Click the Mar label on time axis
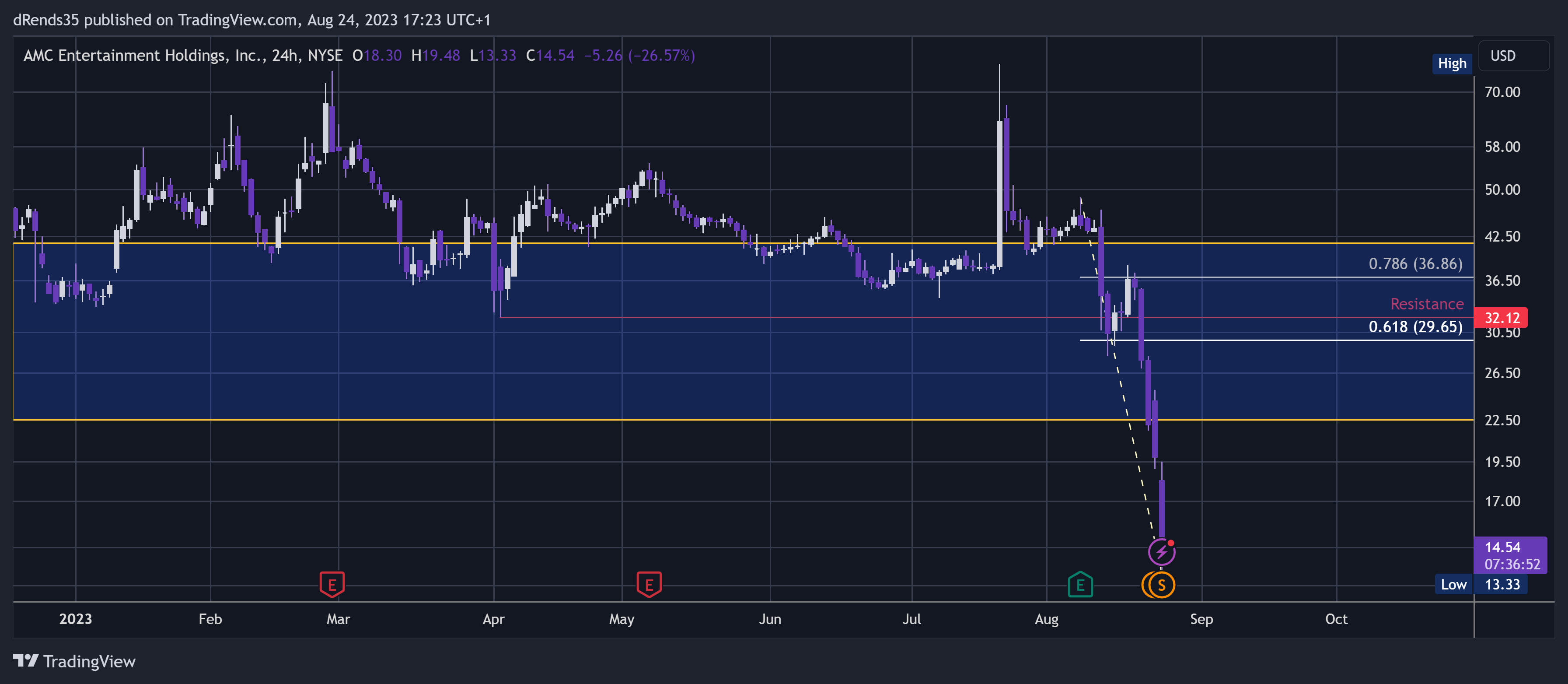 click(x=338, y=619)
